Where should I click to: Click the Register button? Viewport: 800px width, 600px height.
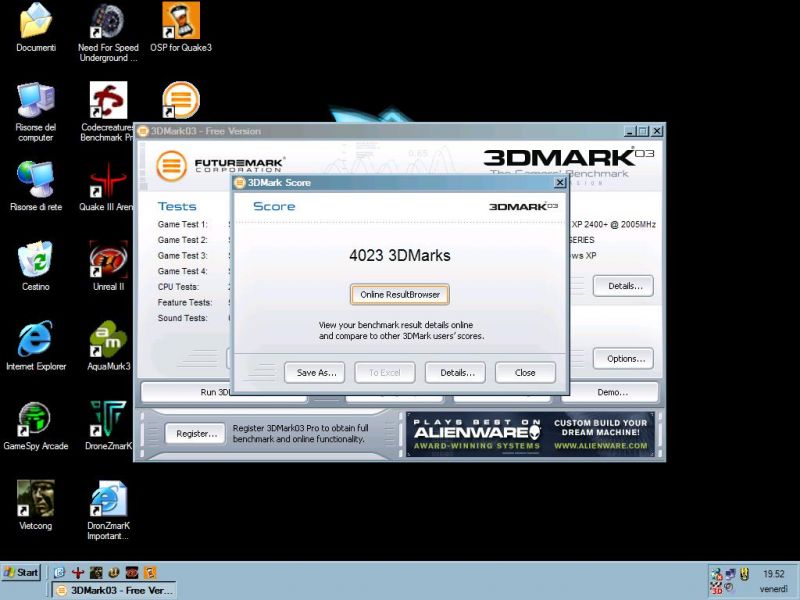tap(195, 434)
